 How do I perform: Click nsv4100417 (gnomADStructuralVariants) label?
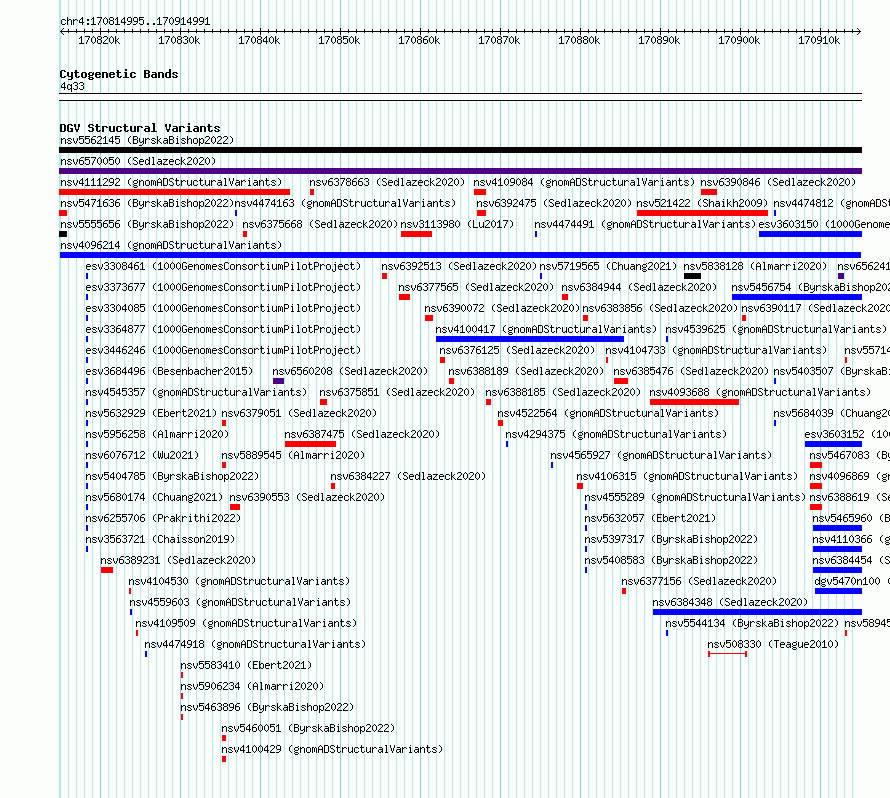click(x=546, y=329)
